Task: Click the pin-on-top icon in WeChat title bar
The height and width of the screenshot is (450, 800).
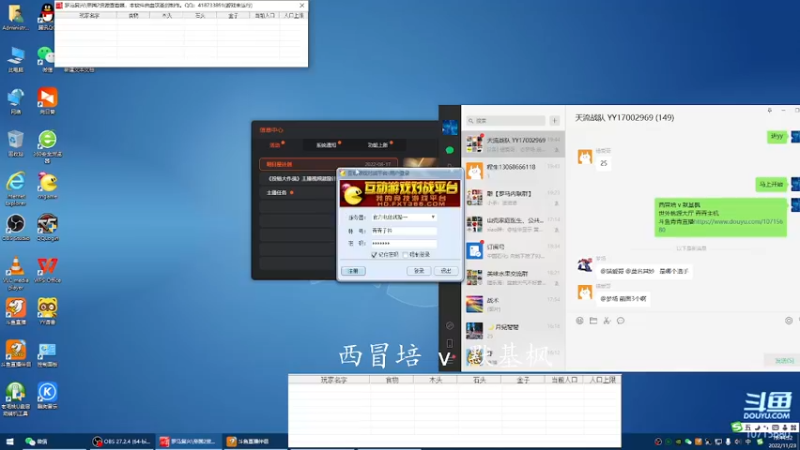Action: (769, 110)
